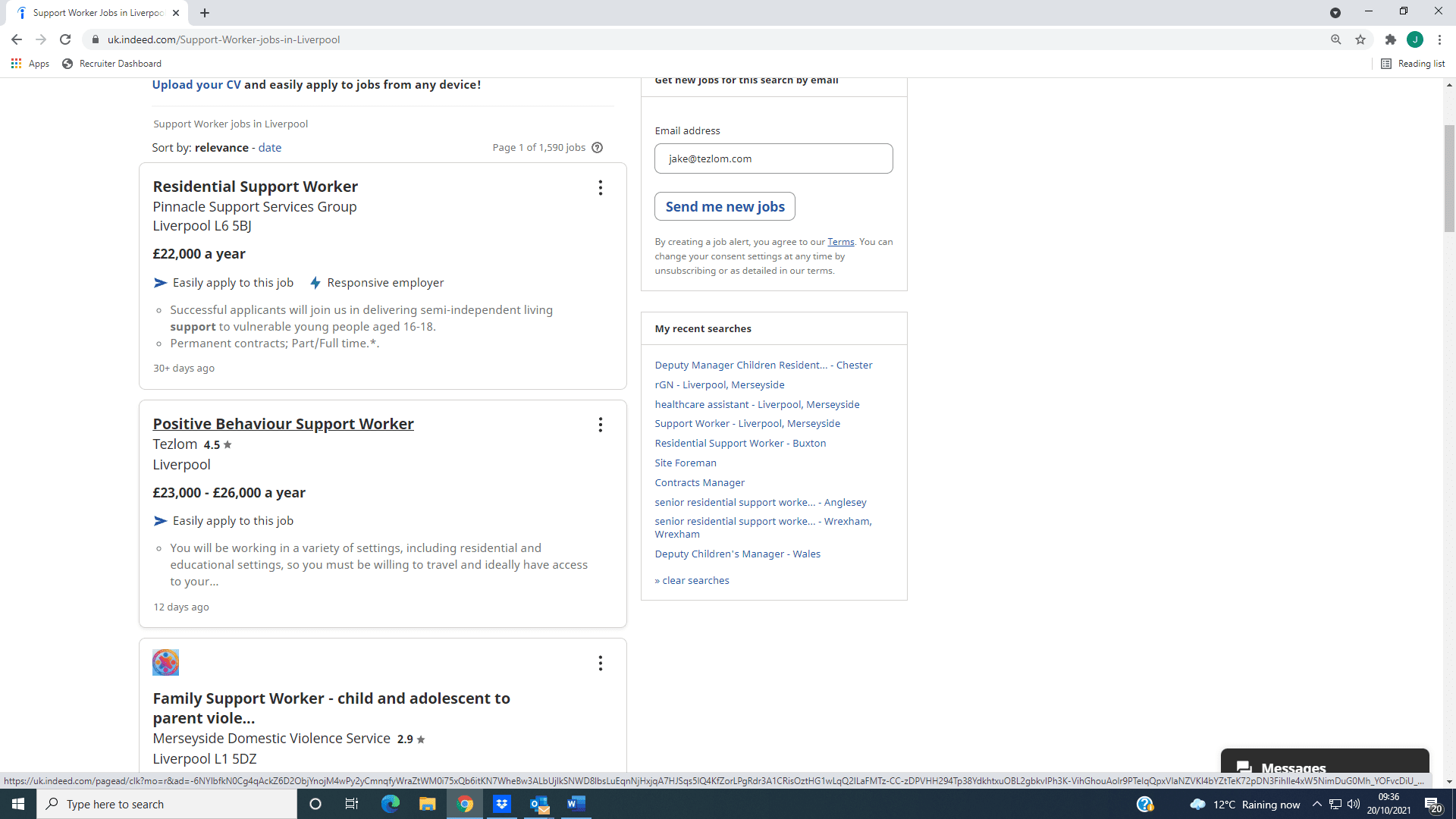Open Dropbox from the taskbar
This screenshot has width=1456, height=819.
point(501,804)
